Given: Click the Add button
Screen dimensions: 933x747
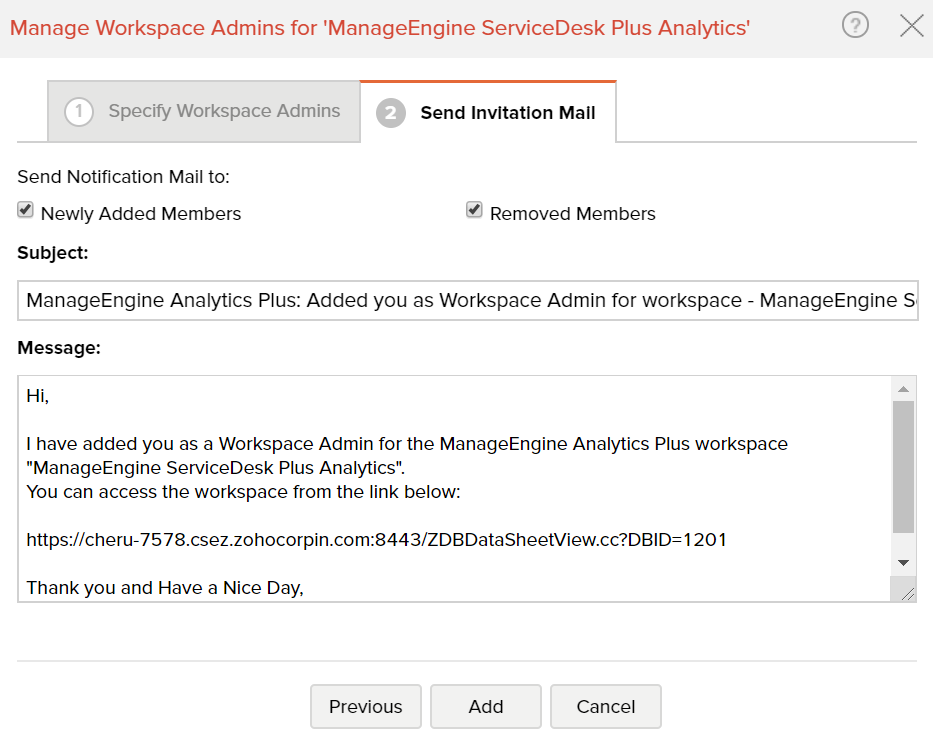Looking at the screenshot, I should [x=486, y=707].
